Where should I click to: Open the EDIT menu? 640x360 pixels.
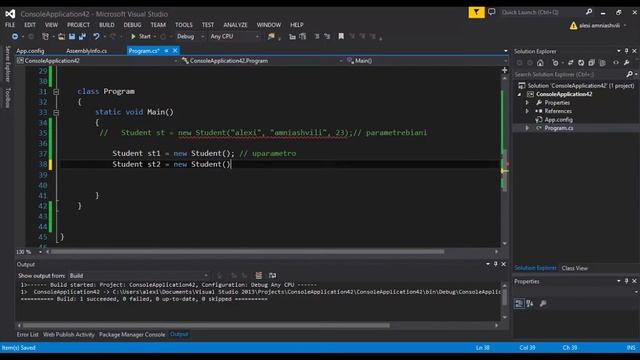point(30,25)
